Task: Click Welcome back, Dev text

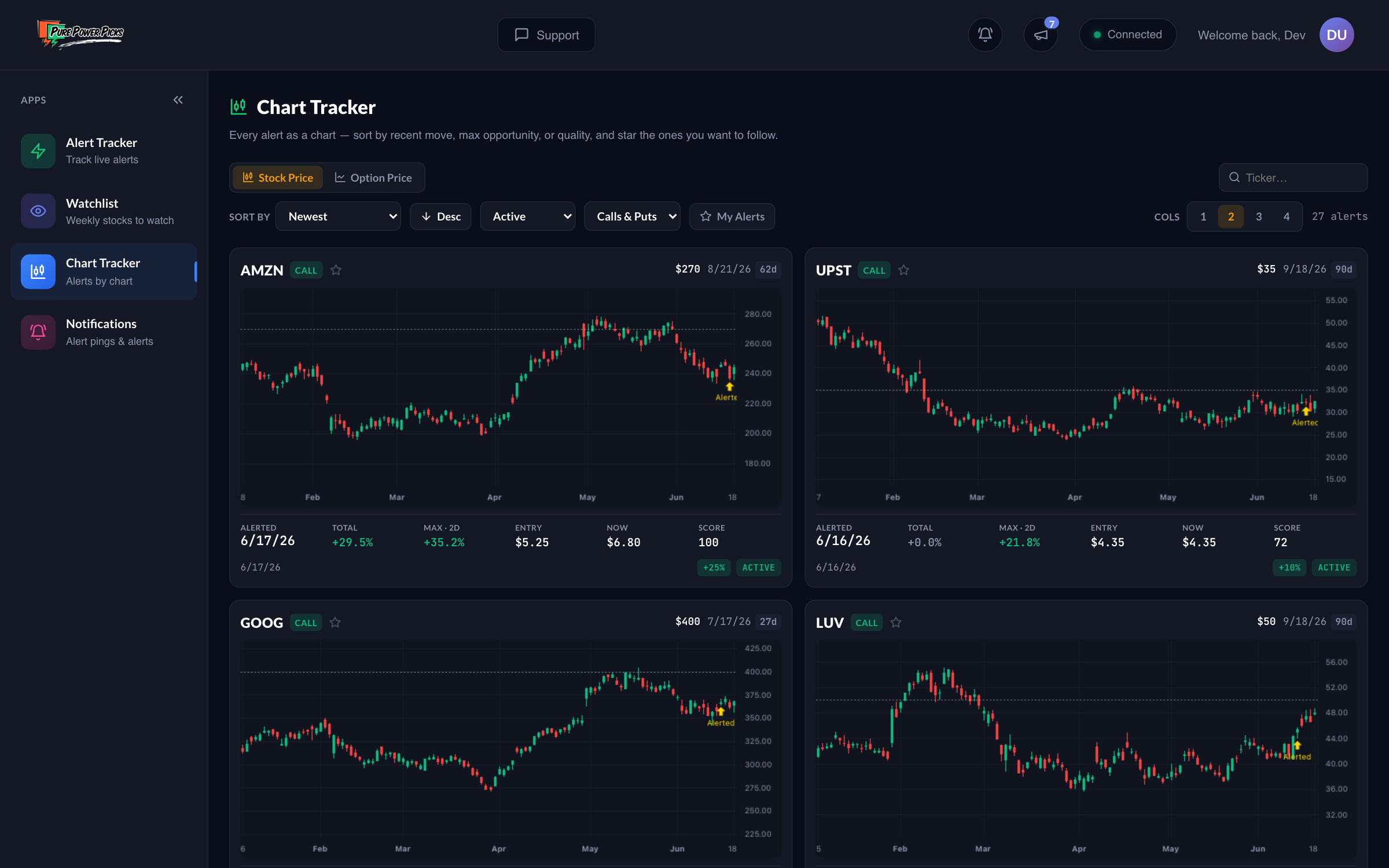Action: coord(1251,35)
